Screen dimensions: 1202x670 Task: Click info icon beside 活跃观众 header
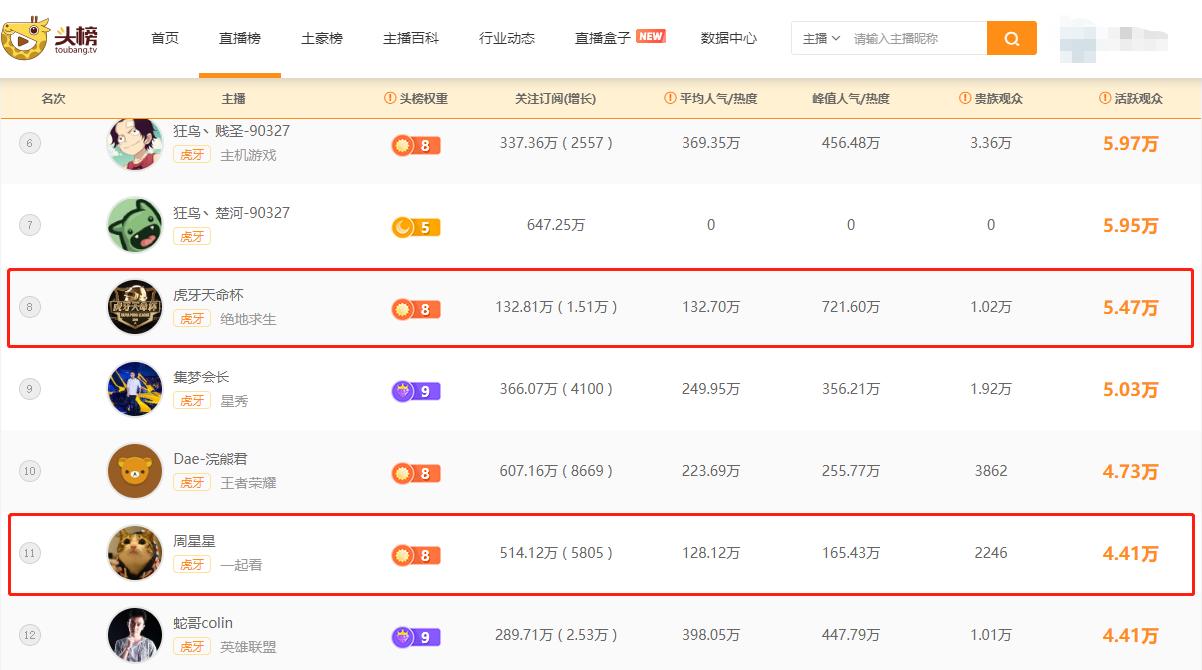tap(1105, 99)
